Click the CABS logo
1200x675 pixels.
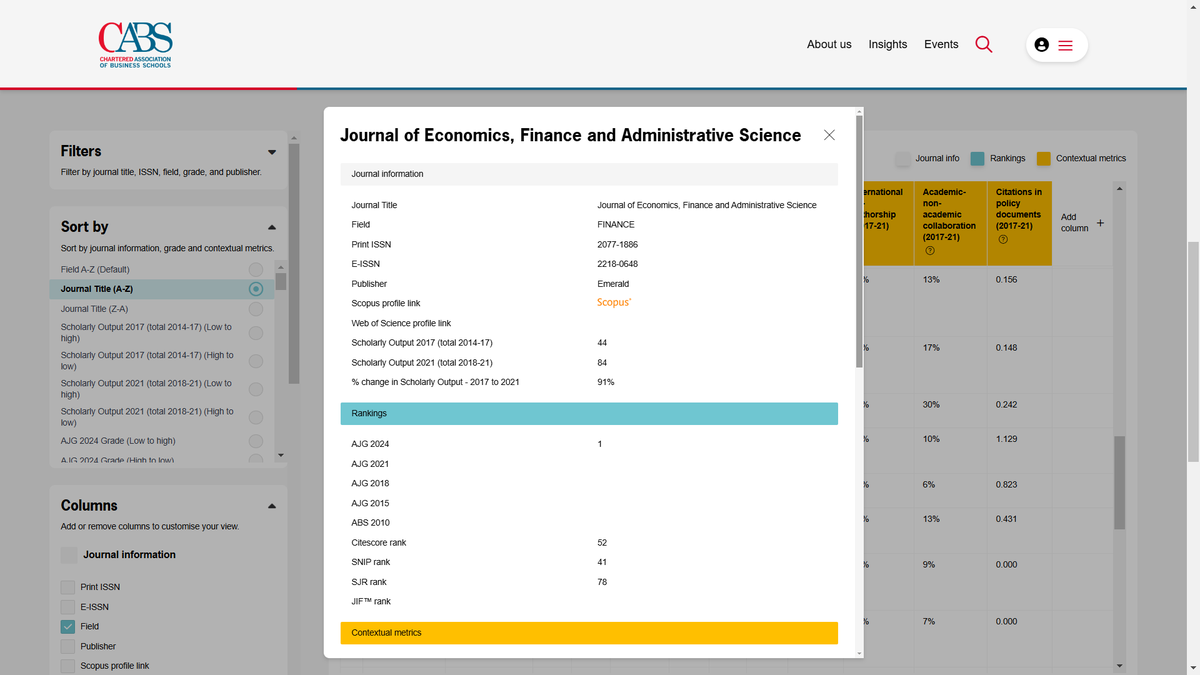(x=135, y=45)
